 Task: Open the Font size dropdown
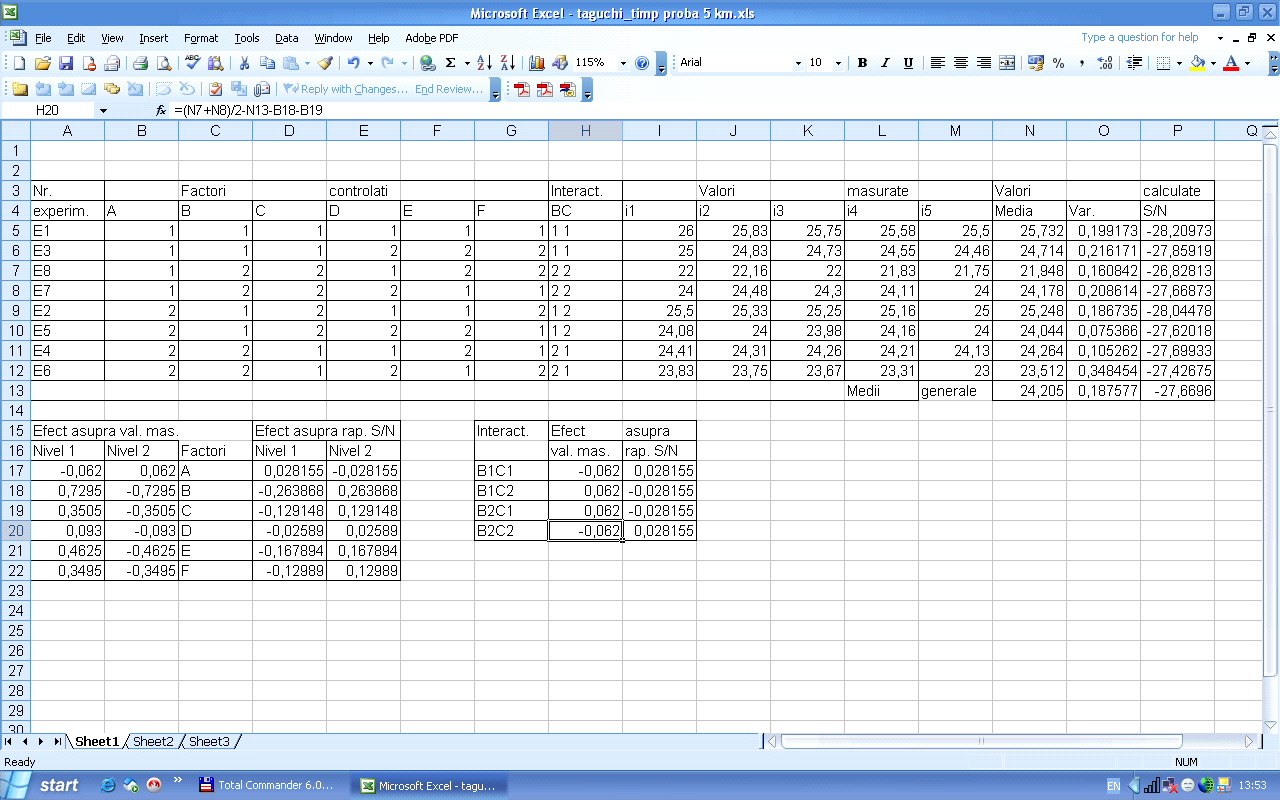838,63
